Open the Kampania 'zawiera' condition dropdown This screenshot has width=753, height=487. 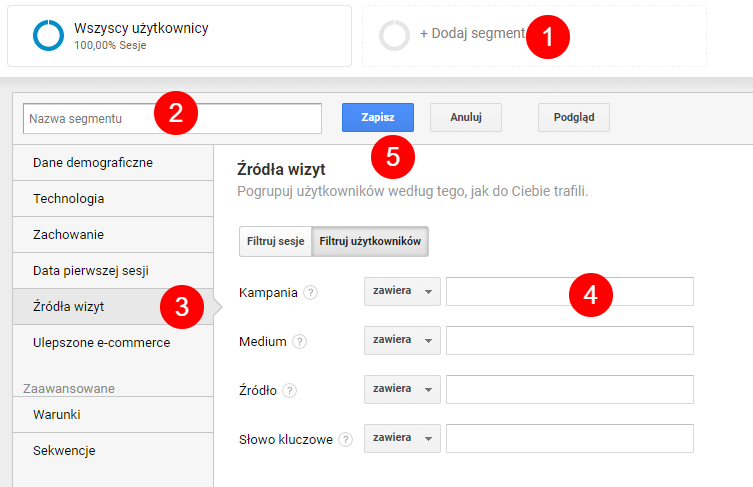402,292
